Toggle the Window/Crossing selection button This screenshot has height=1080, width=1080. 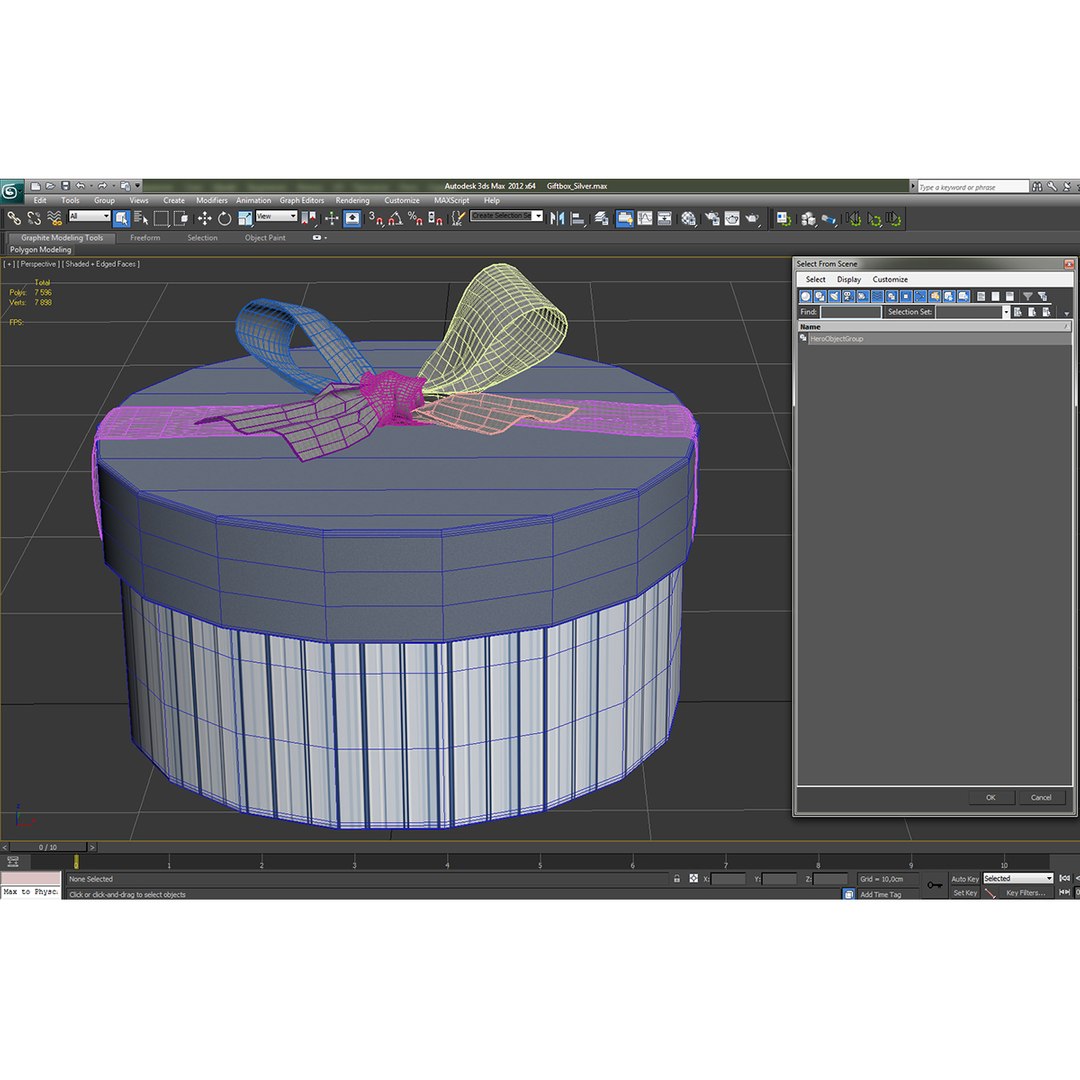coord(181,218)
